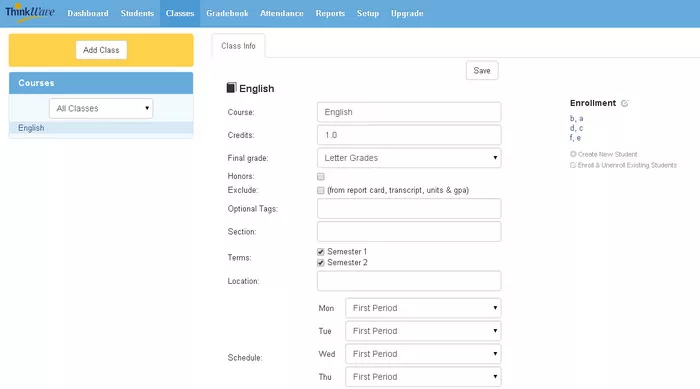
Task: Open the Gradebook menu
Action: click(227, 13)
